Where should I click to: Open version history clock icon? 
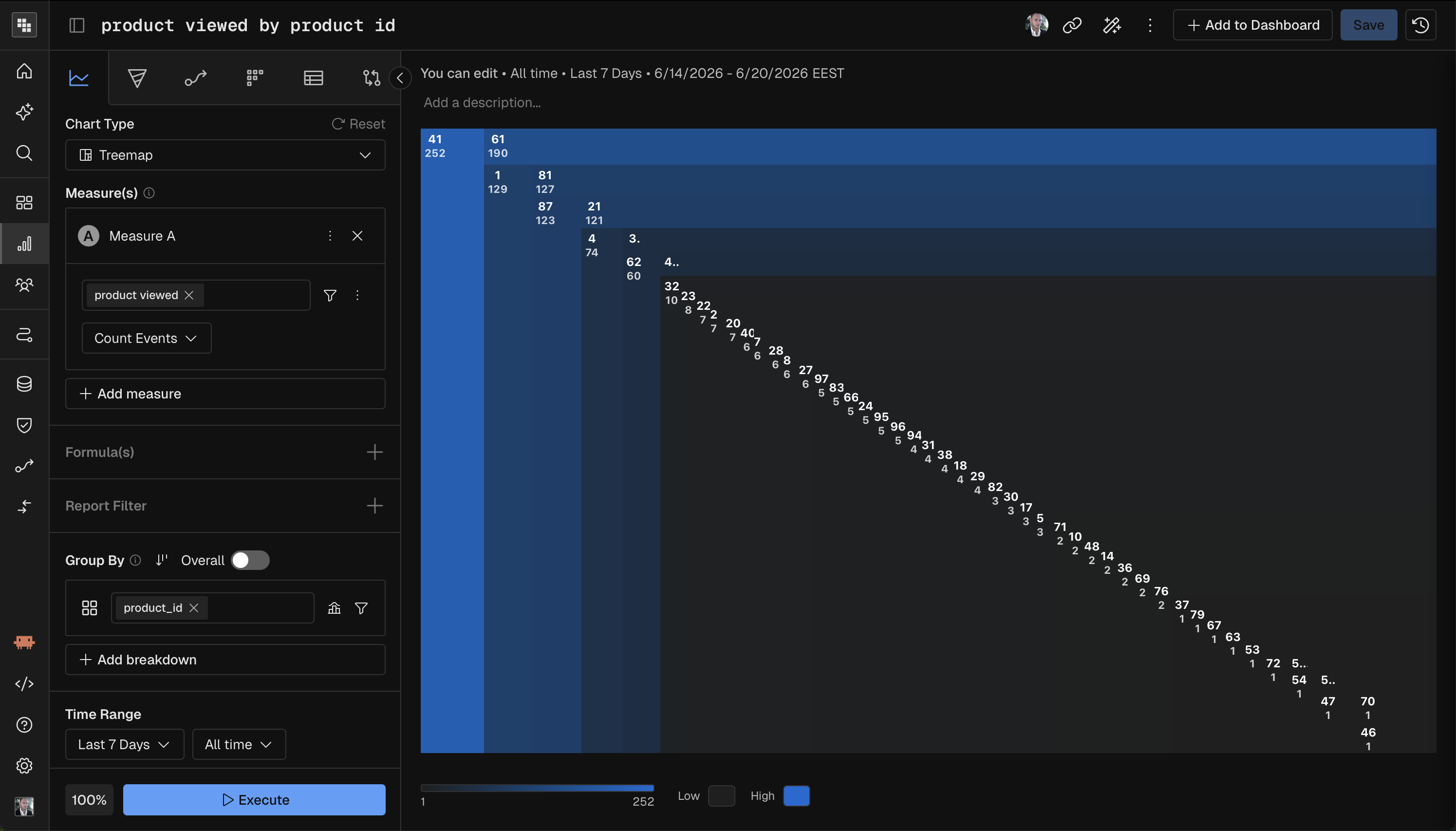[x=1420, y=25]
